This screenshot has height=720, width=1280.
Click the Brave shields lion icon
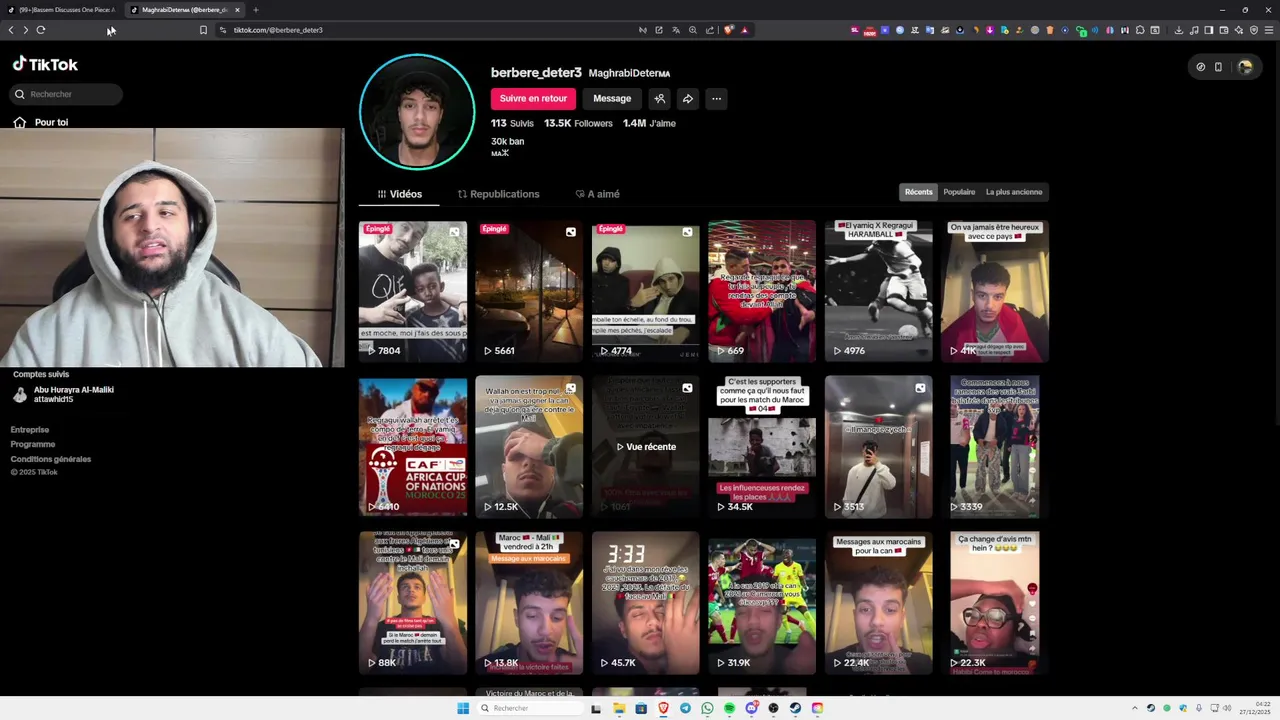[x=728, y=30]
